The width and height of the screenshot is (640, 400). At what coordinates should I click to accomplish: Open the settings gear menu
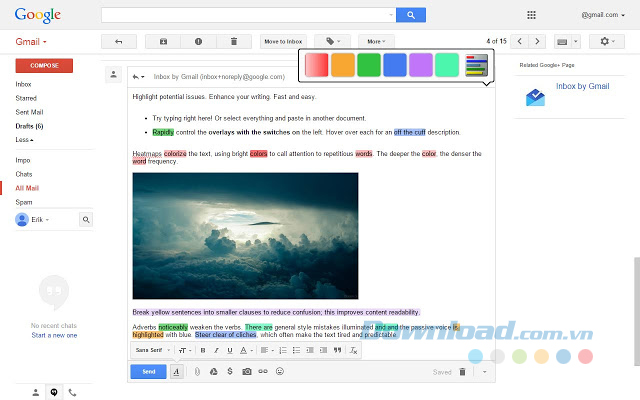tap(607, 41)
